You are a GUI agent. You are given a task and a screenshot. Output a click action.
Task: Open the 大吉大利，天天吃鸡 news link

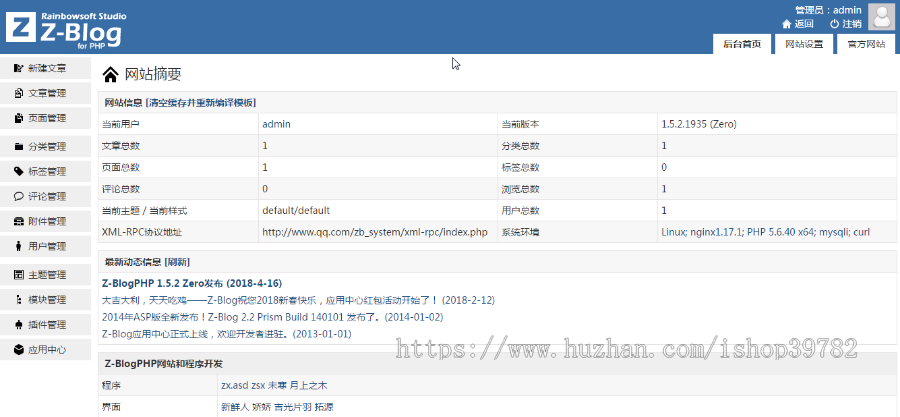298,300
